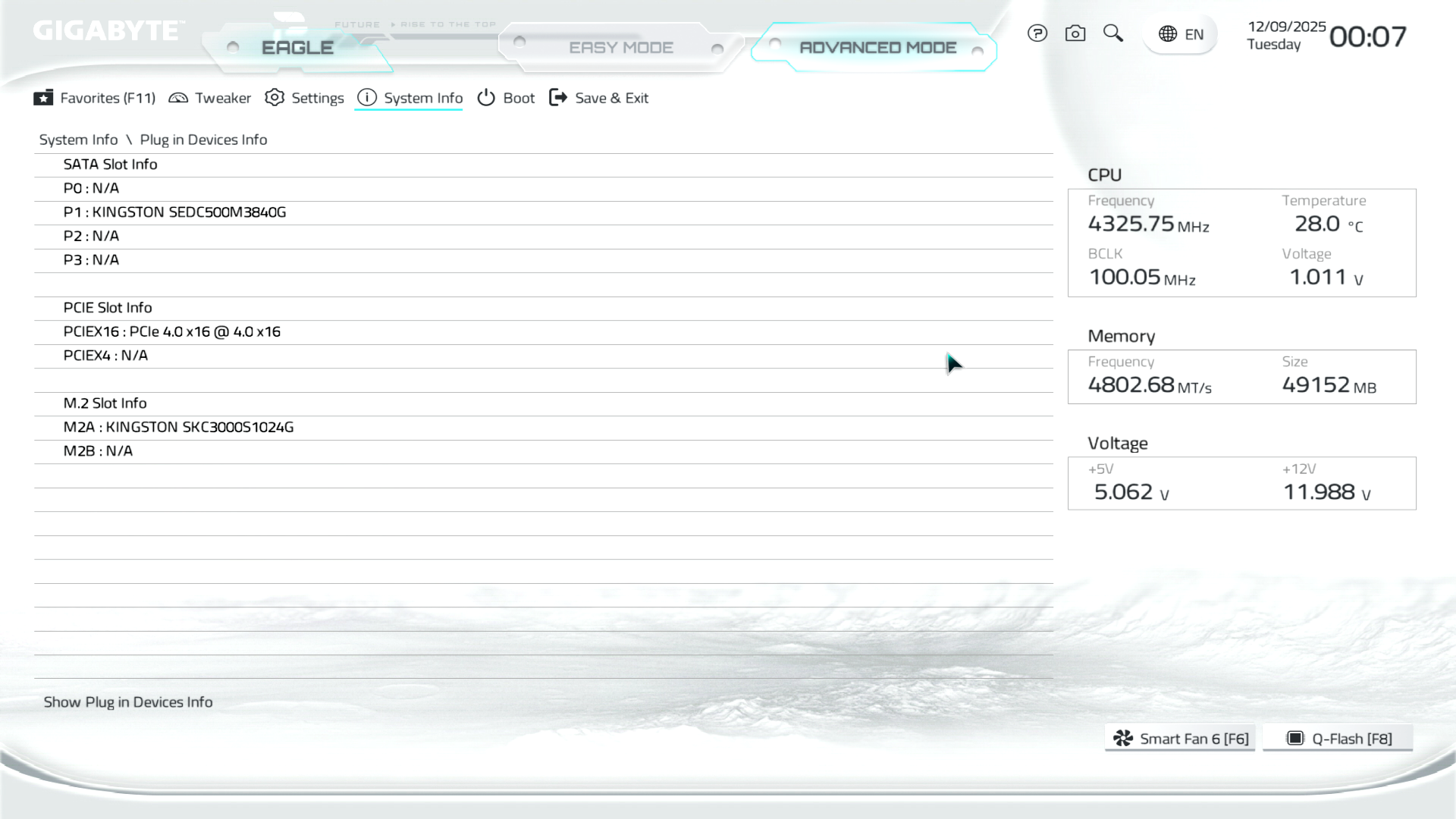Image resolution: width=1456 pixels, height=819 pixels.
Task: Select P1 KINGSTON SEDC500M3840G entry
Action: point(174,212)
